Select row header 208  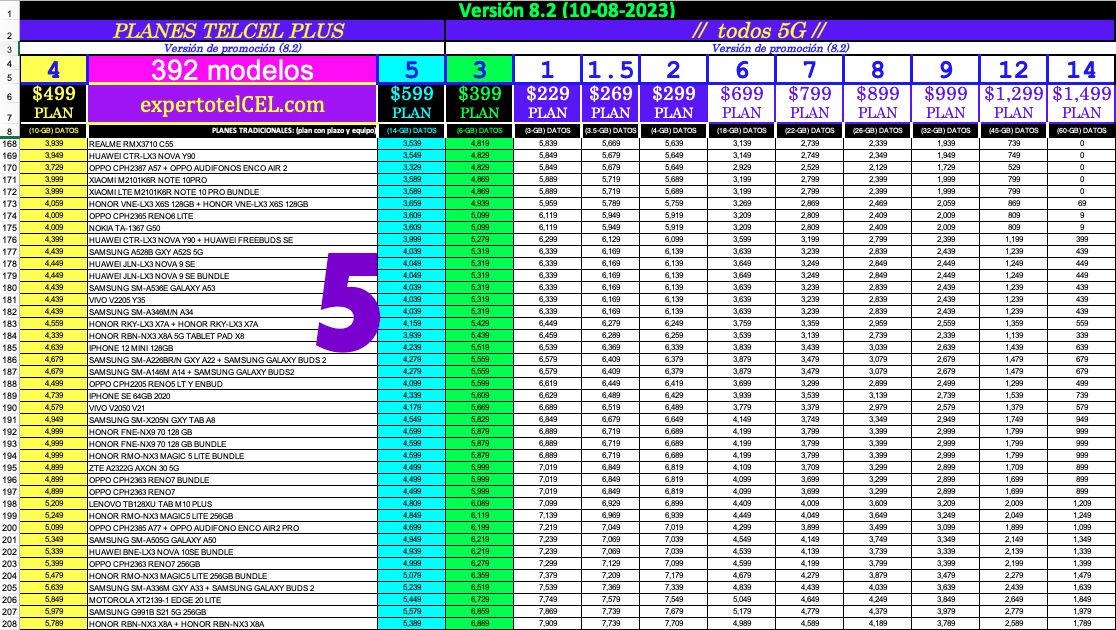tap(10, 624)
